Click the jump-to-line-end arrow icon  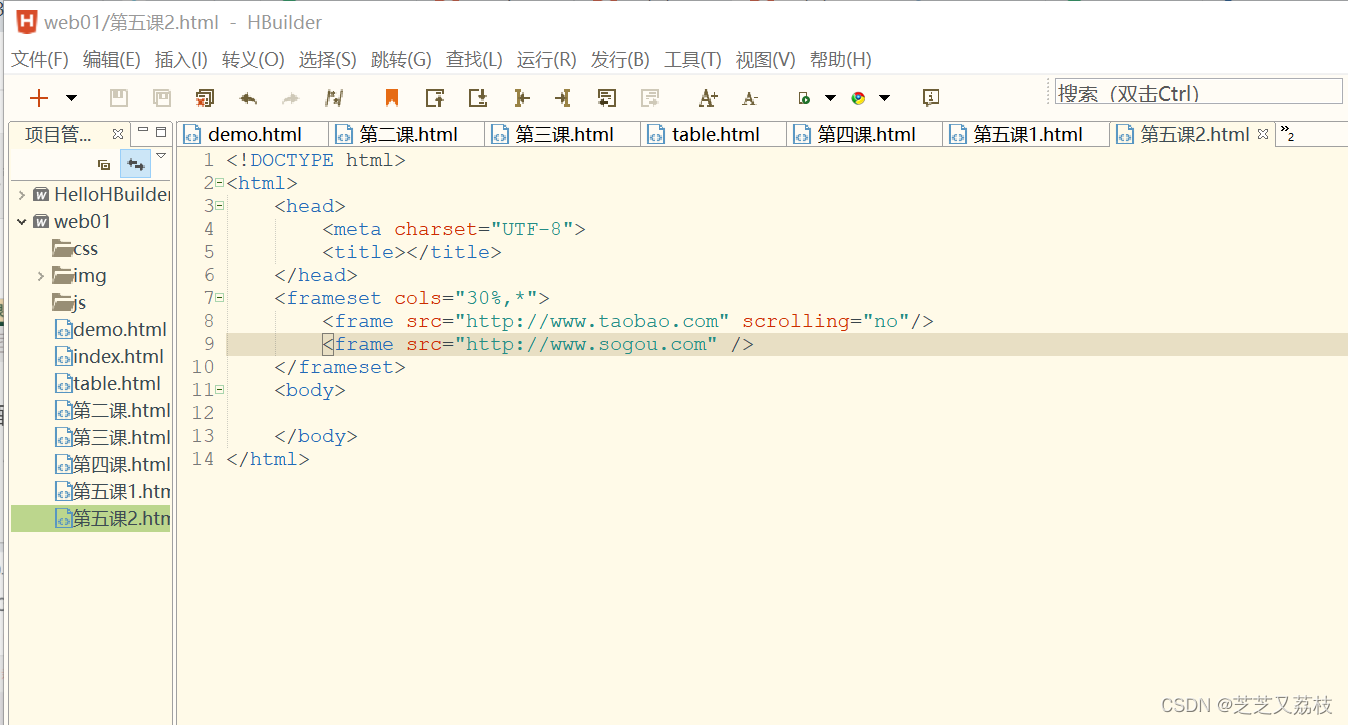pos(563,97)
